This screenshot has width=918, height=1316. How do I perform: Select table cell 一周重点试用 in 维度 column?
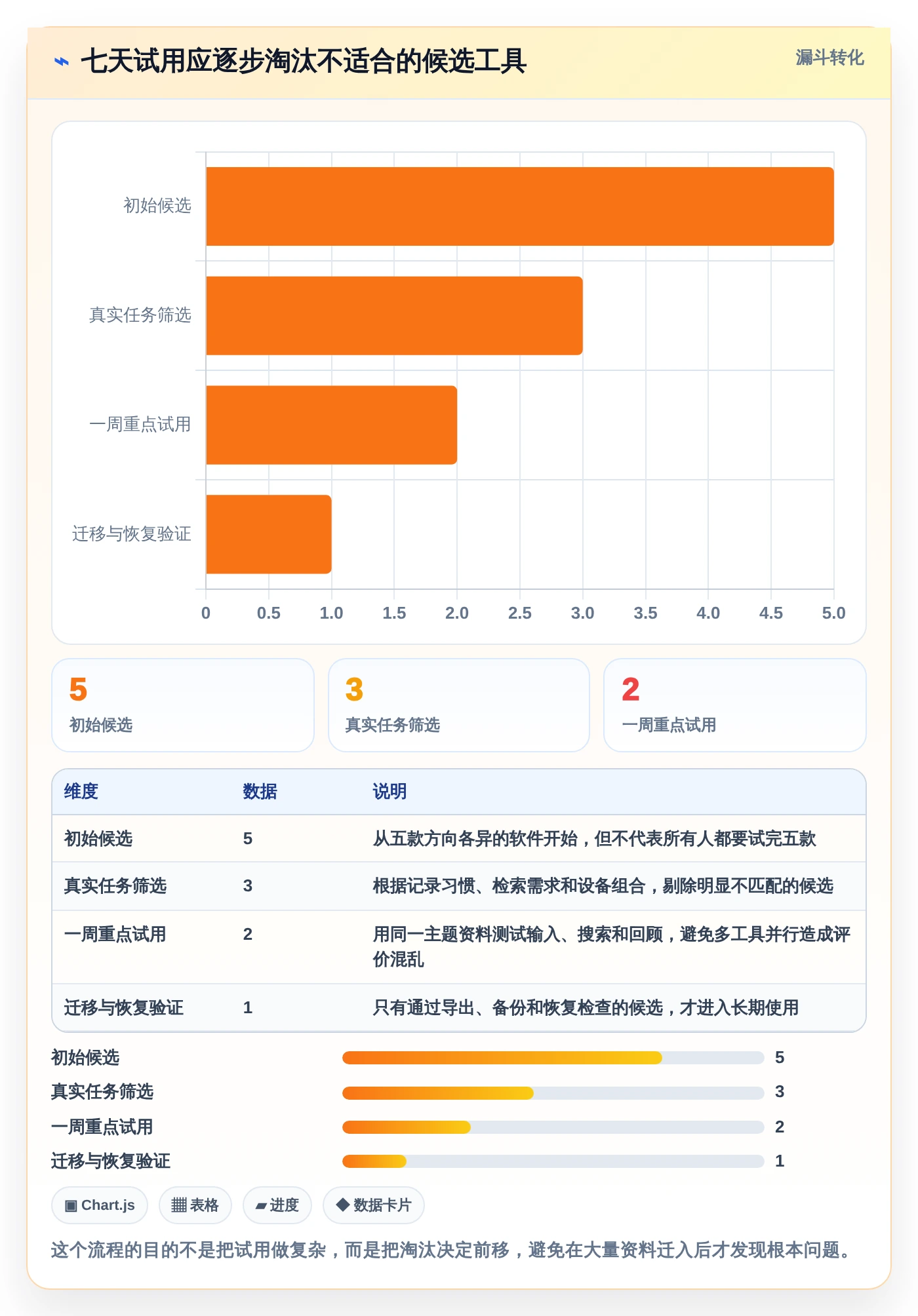pos(115,935)
